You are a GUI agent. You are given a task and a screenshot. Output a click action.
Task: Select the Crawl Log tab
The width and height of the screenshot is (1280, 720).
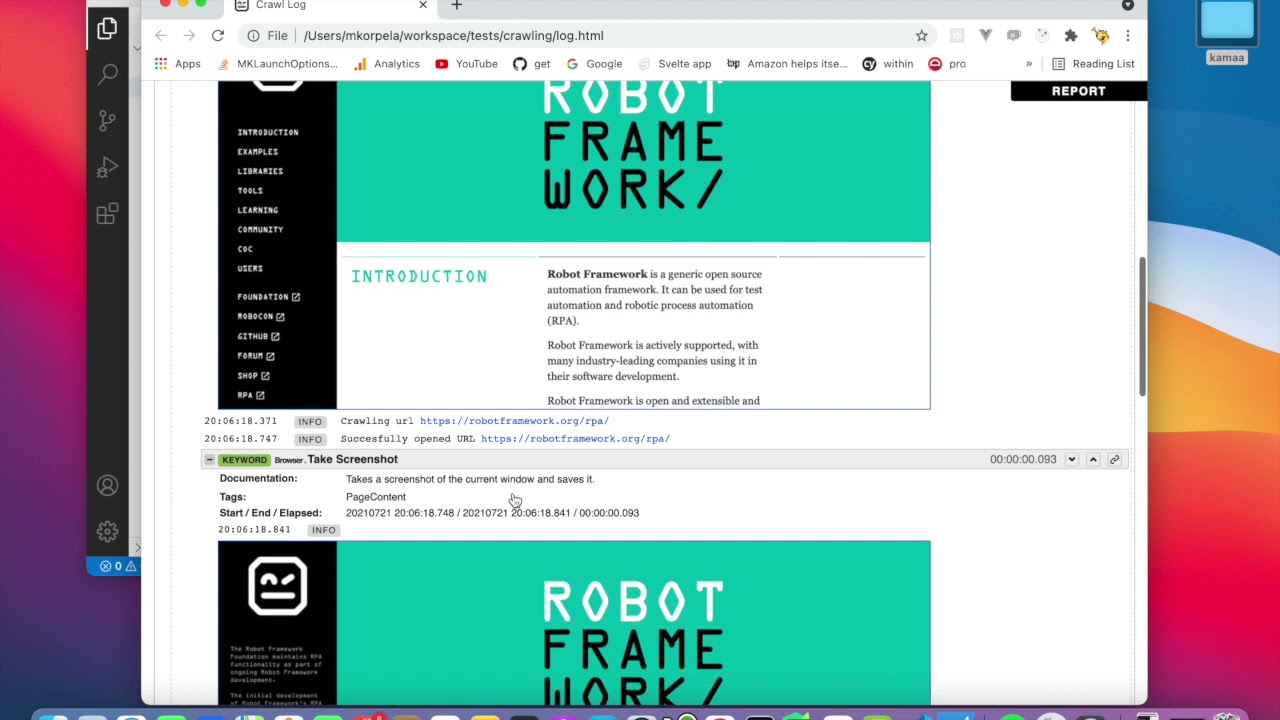pyautogui.click(x=330, y=5)
